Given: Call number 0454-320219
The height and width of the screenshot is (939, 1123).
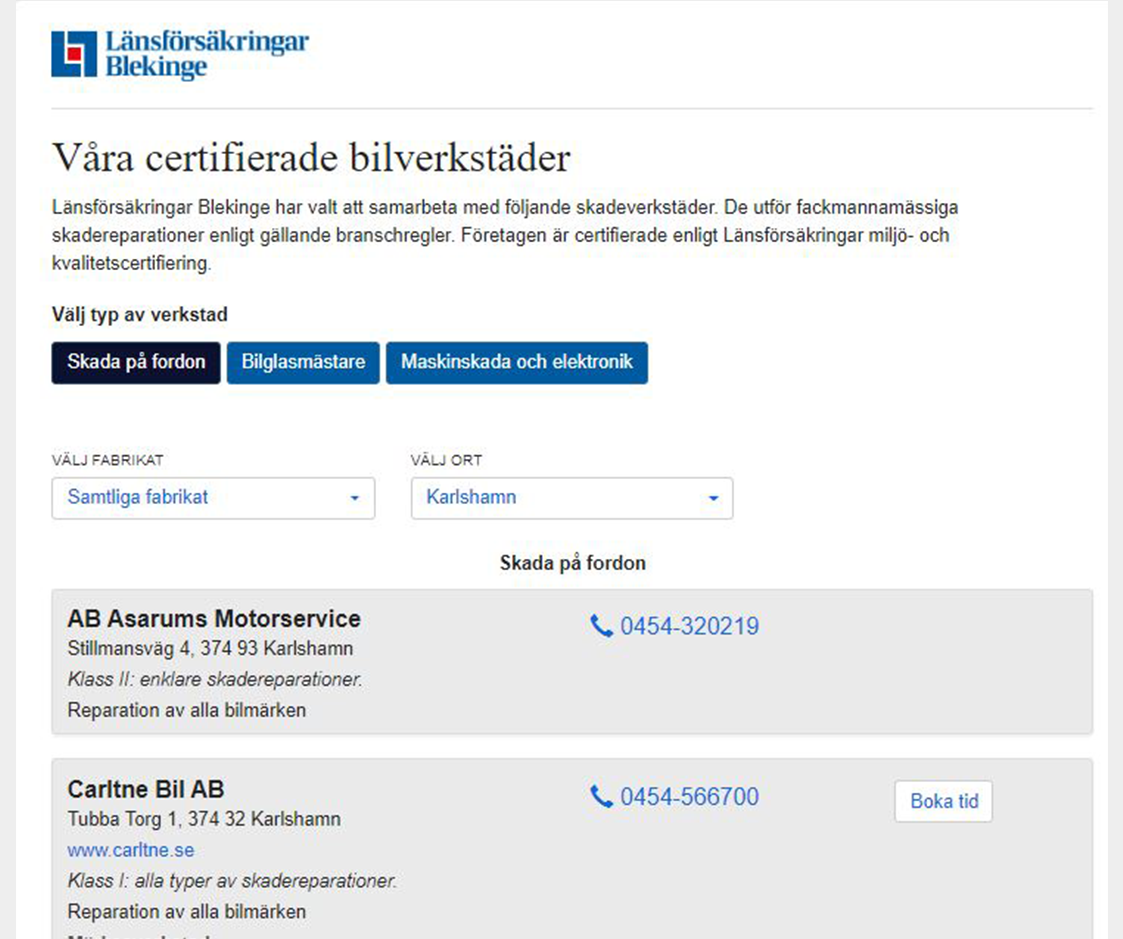Looking at the screenshot, I should point(689,626).
